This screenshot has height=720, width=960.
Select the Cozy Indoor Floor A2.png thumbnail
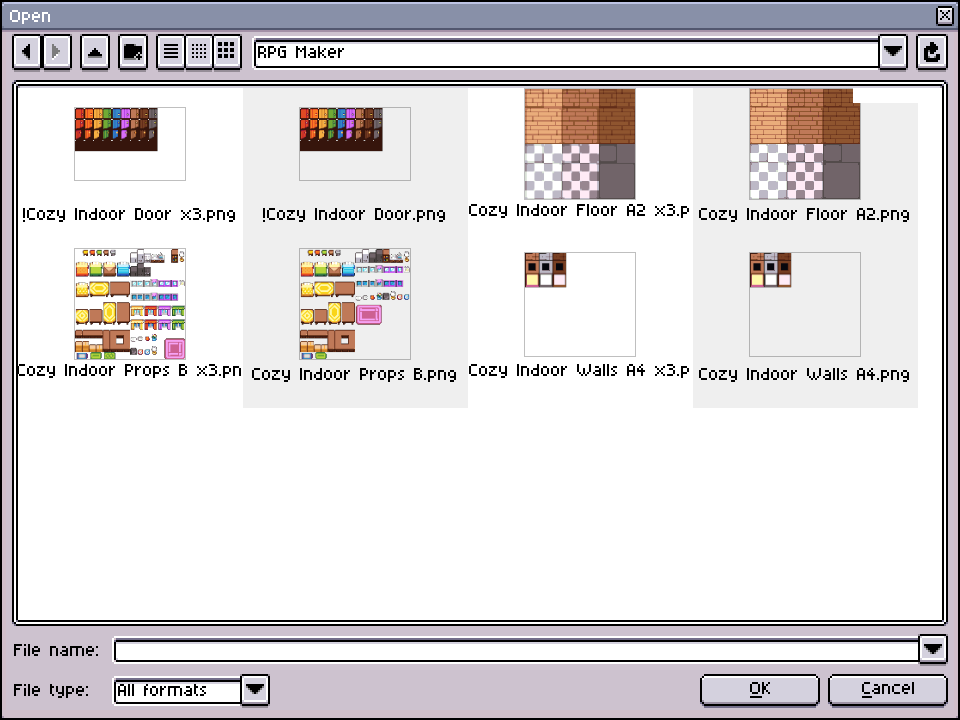[x=805, y=144]
